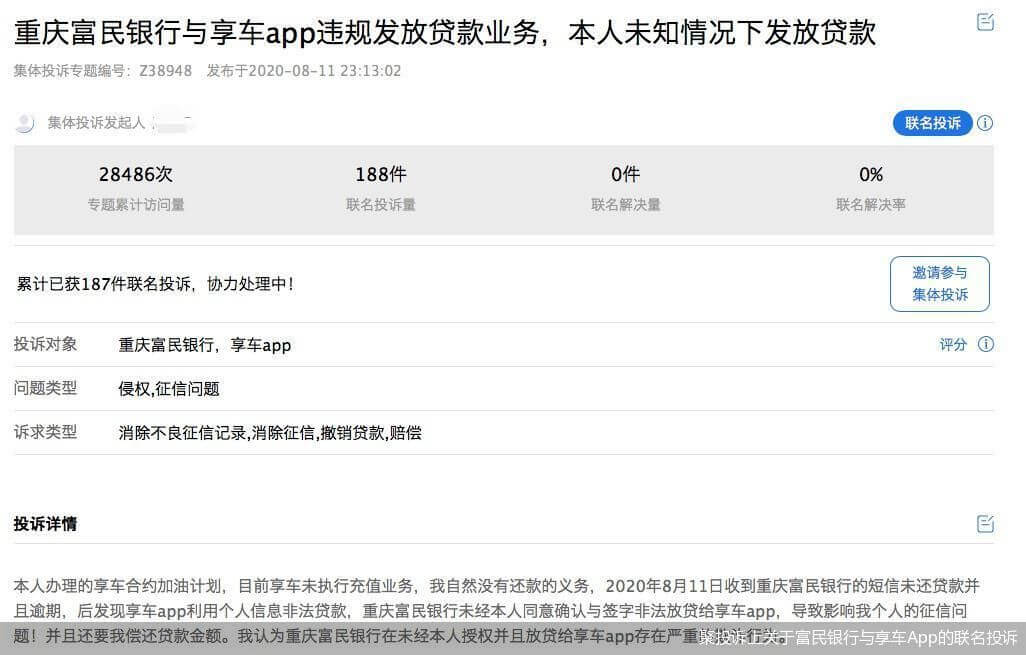Open the info icon next to 评分

coord(985,344)
